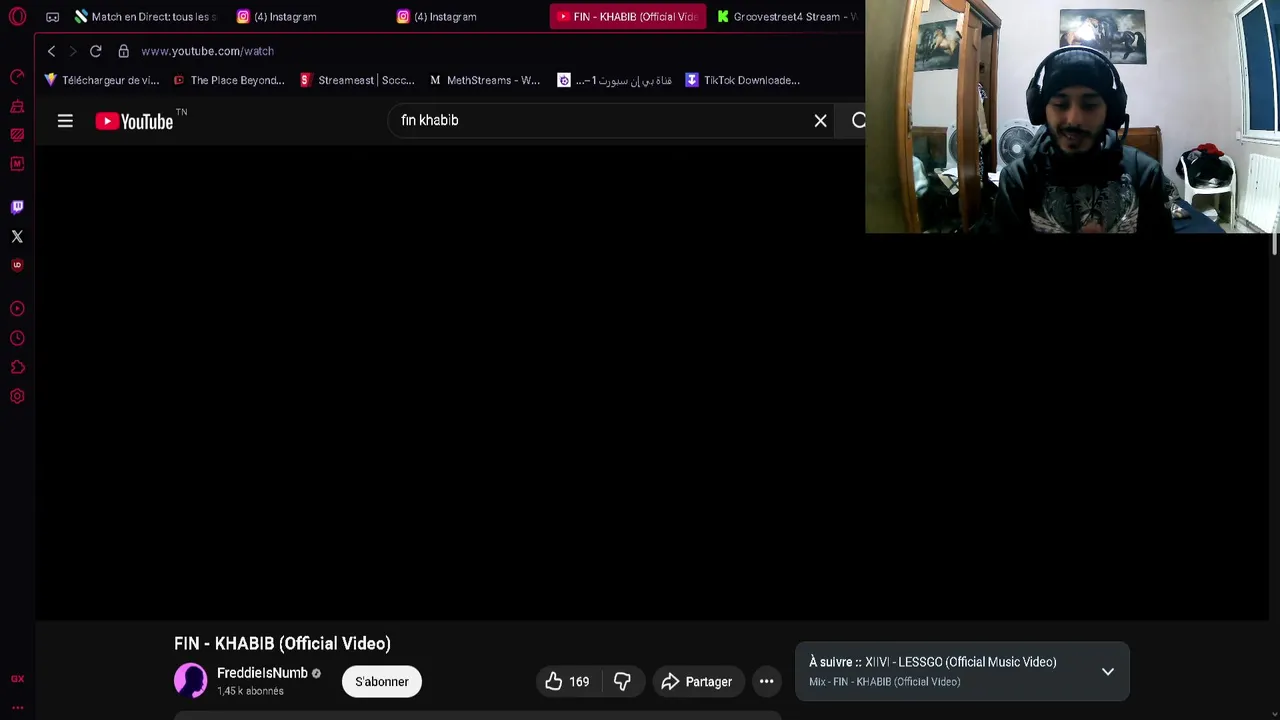Open Extensions puzzle-piece icon
The image size is (1280, 720).
(x=17, y=368)
